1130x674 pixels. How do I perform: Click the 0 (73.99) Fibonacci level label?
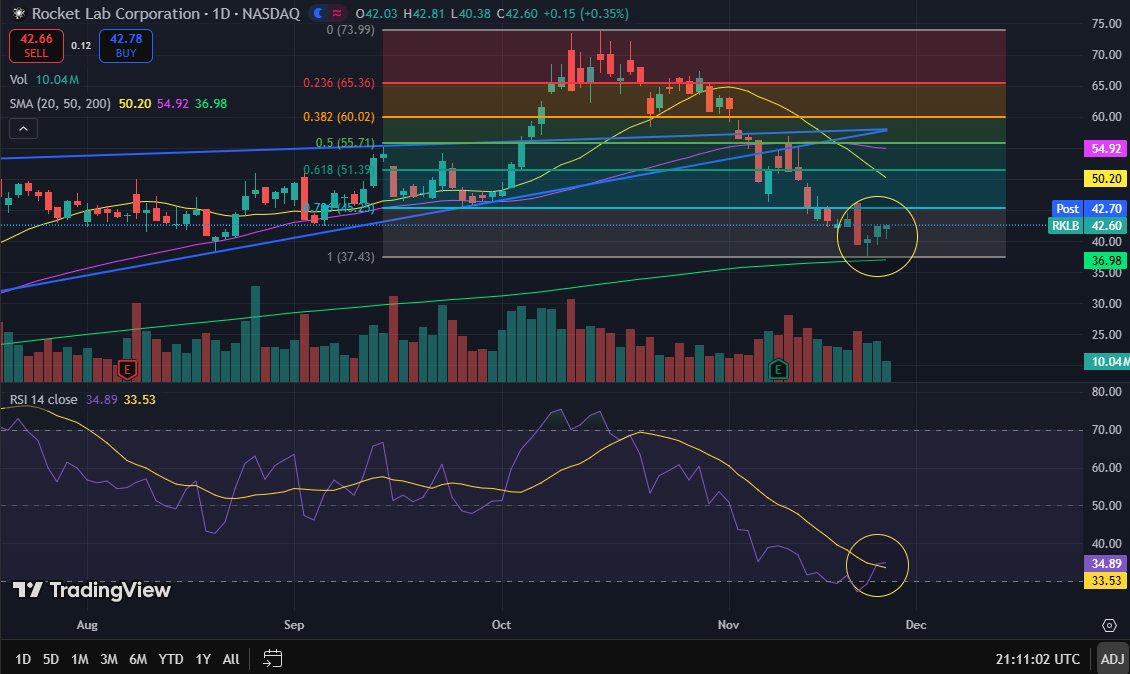tap(350, 30)
